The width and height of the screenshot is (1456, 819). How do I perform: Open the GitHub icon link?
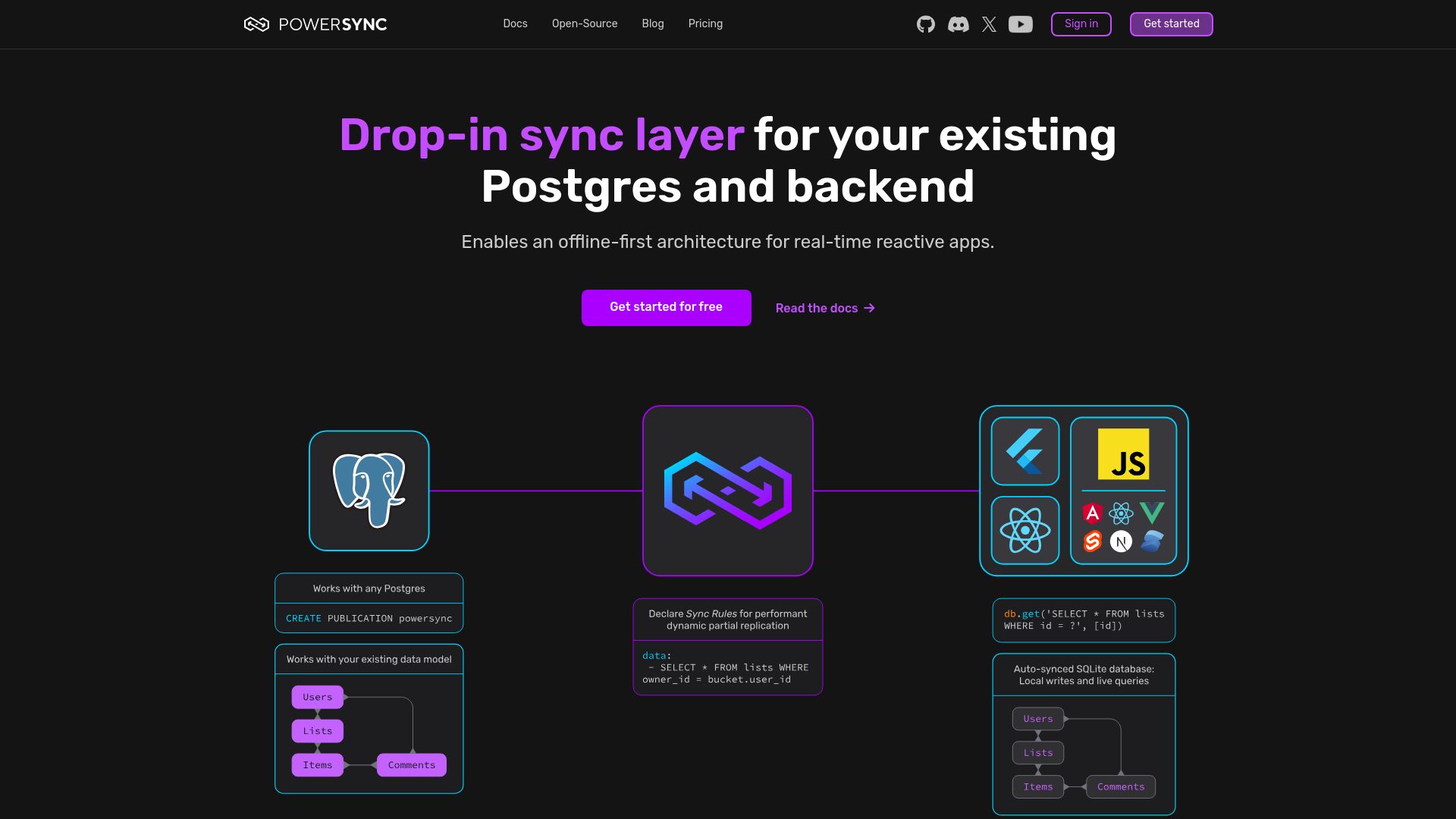pos(925,24)
